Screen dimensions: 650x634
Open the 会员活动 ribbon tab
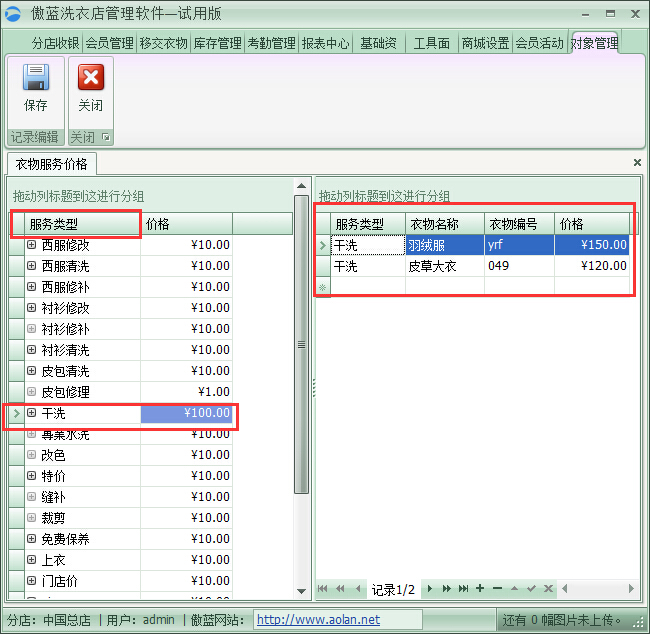[539, 43]
